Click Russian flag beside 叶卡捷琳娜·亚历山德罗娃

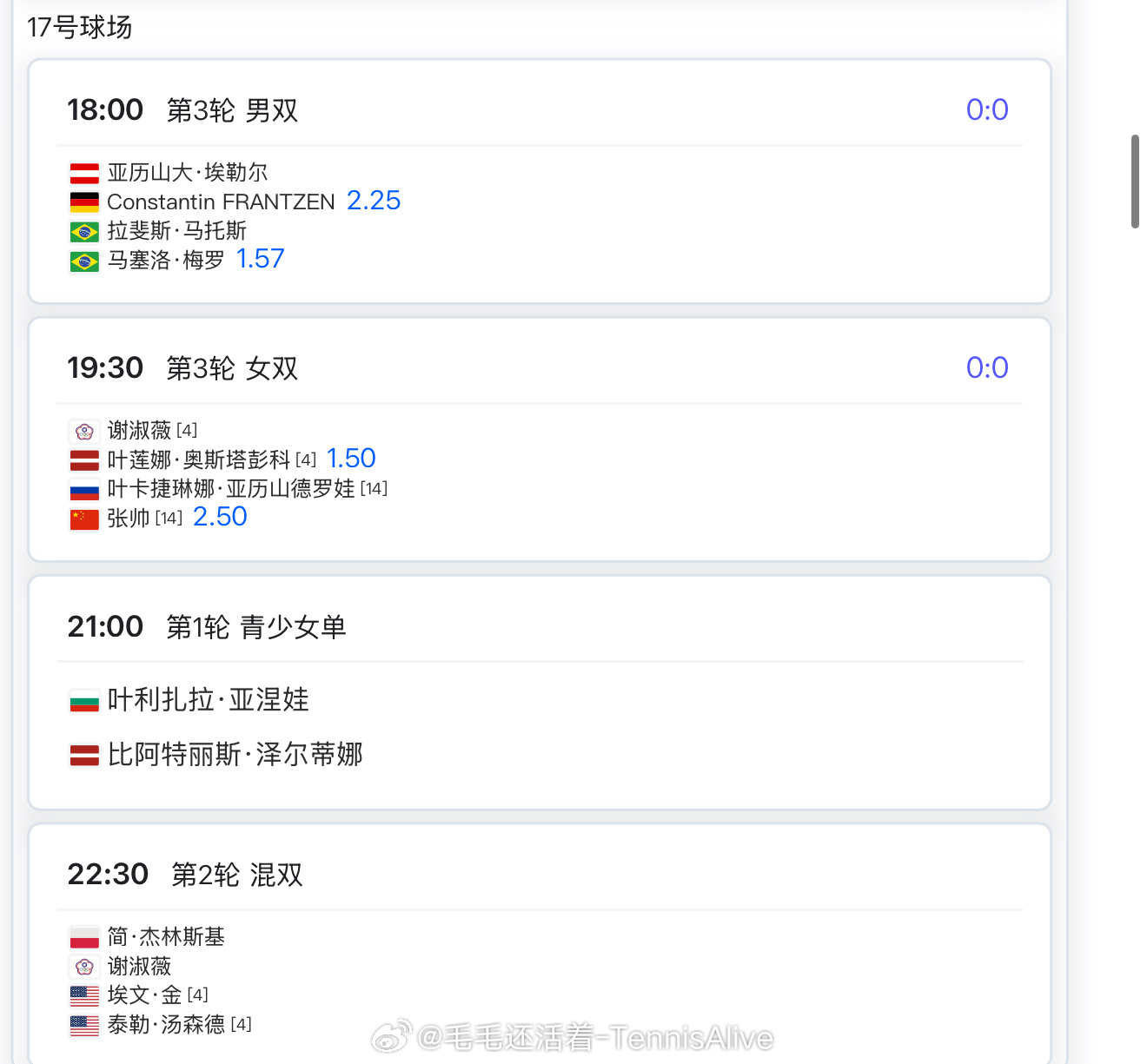point(84,490)
